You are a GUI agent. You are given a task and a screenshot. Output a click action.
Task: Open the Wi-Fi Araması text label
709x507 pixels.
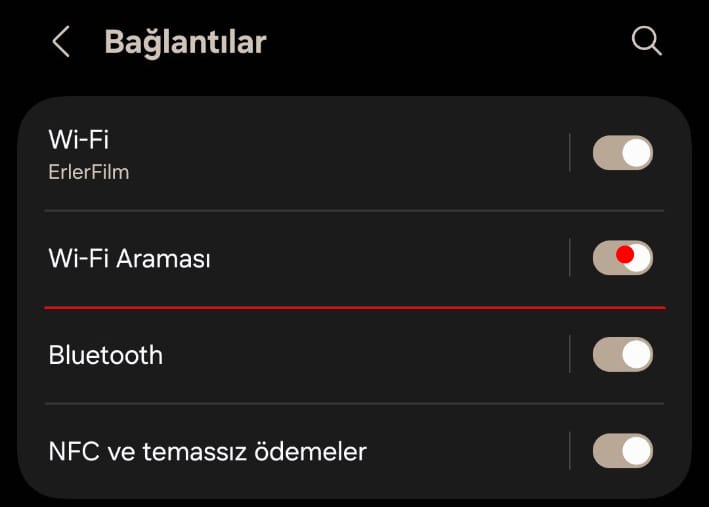point(130,258)
